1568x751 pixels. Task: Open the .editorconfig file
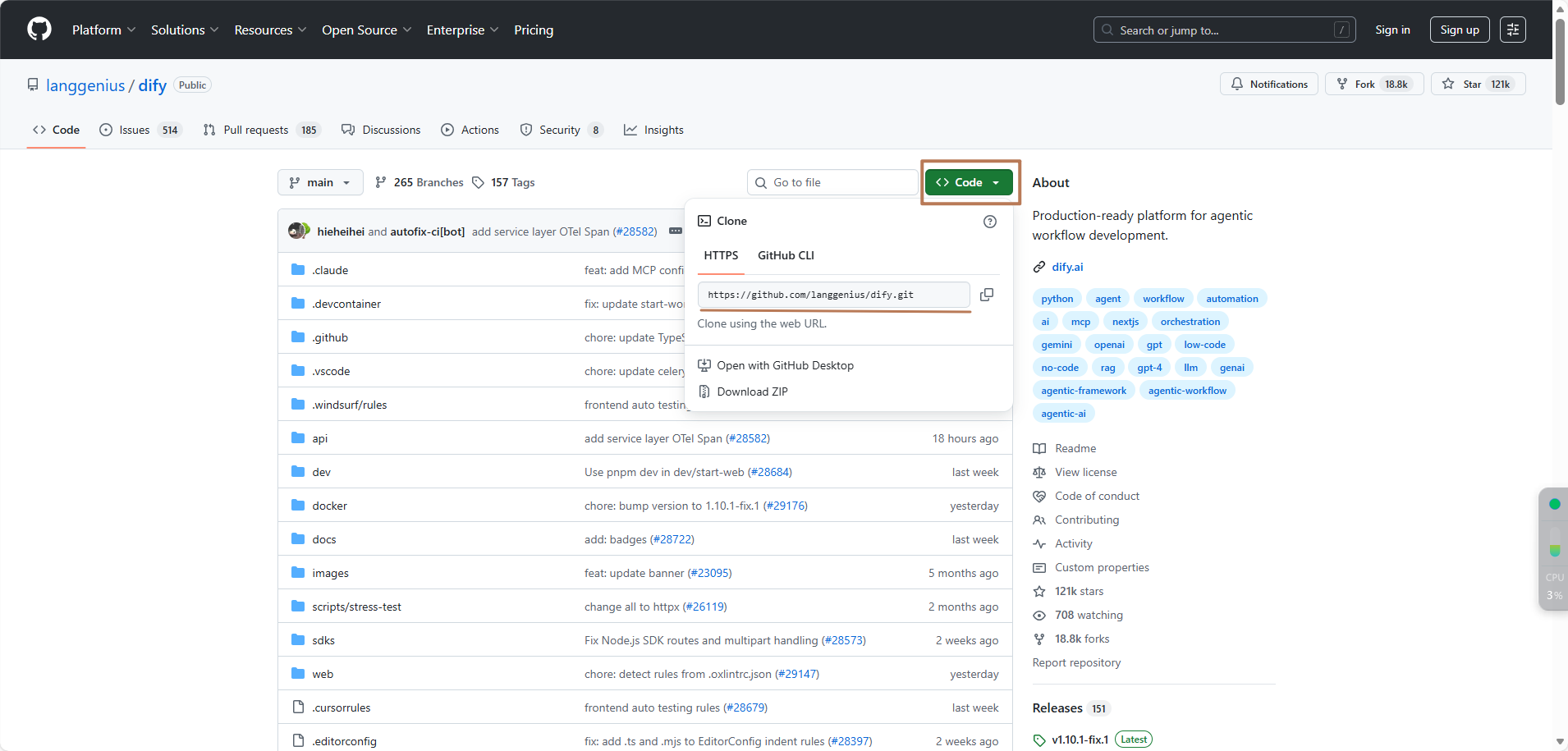[x=345, y=741]
